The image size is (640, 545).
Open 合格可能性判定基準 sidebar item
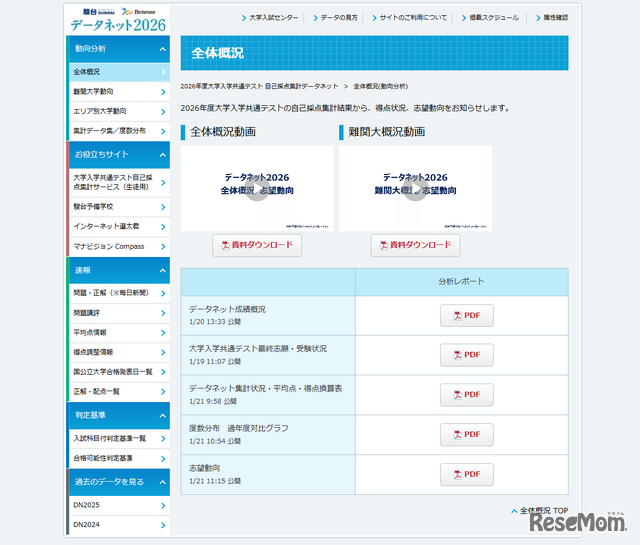coord(119,458)
